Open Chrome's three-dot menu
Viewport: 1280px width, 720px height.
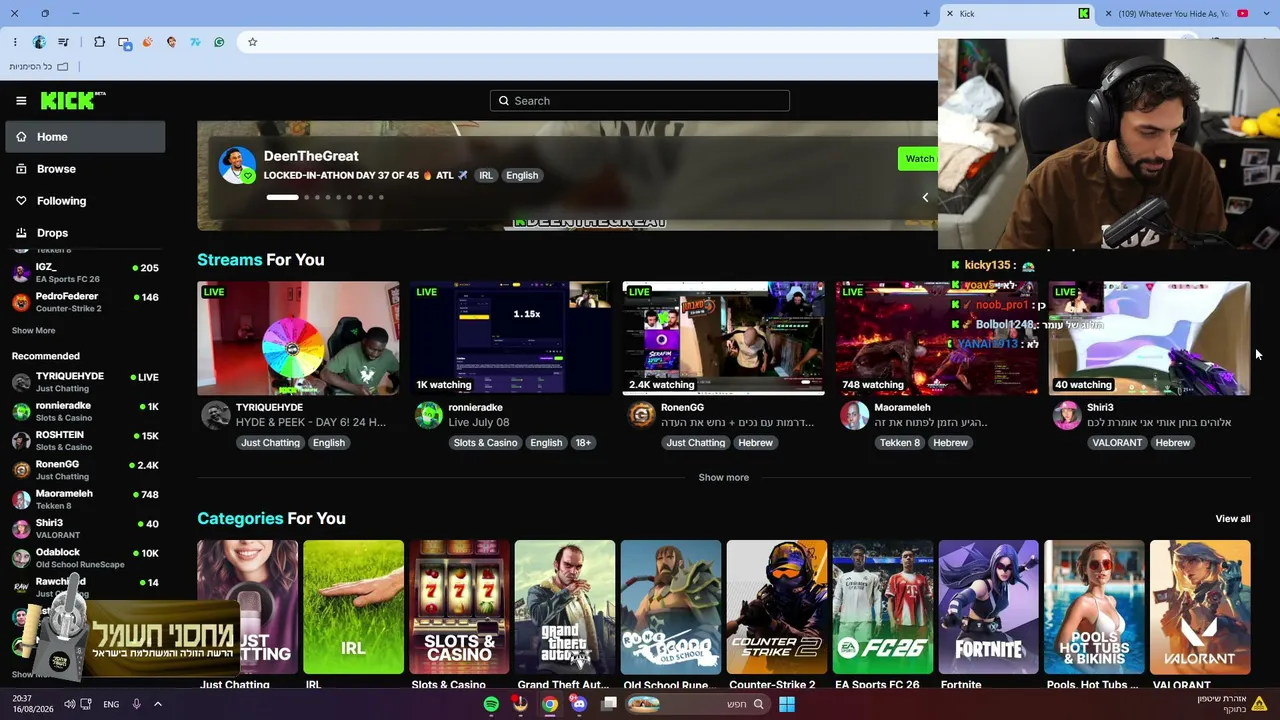click(x=15, y=42)
